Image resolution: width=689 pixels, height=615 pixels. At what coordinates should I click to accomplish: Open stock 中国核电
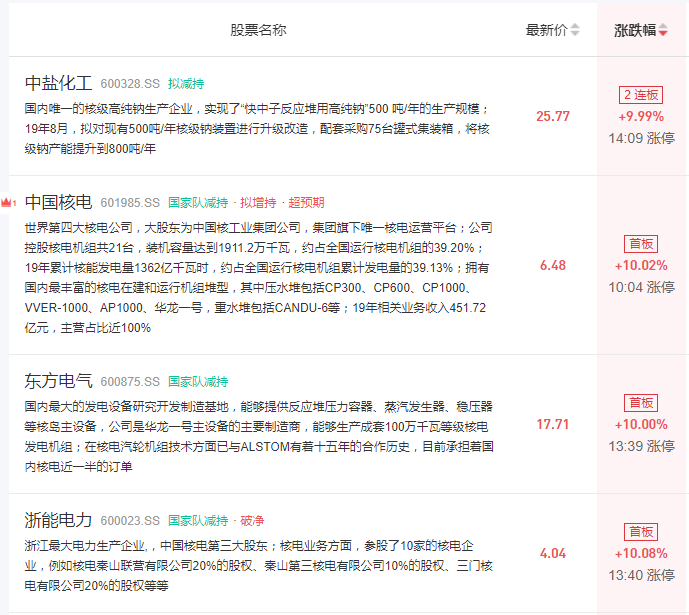(x=58, y=202)
